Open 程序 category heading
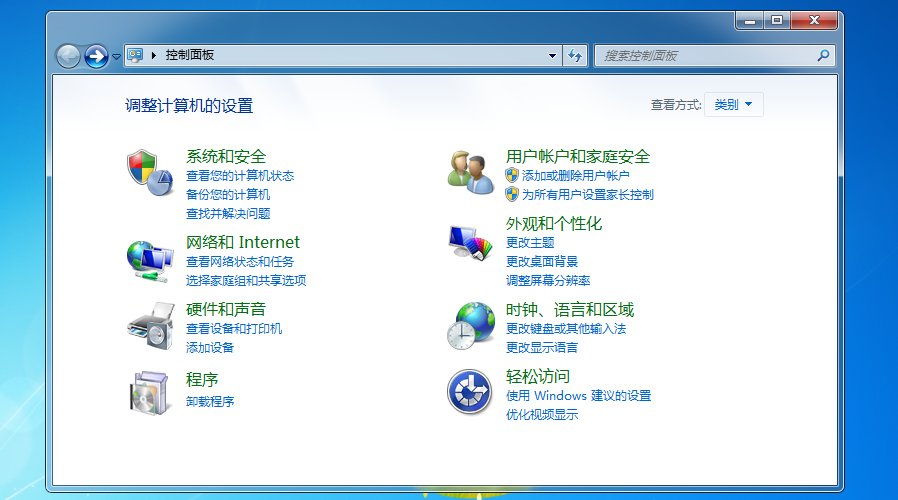898x500 pixels. [202, 380]
